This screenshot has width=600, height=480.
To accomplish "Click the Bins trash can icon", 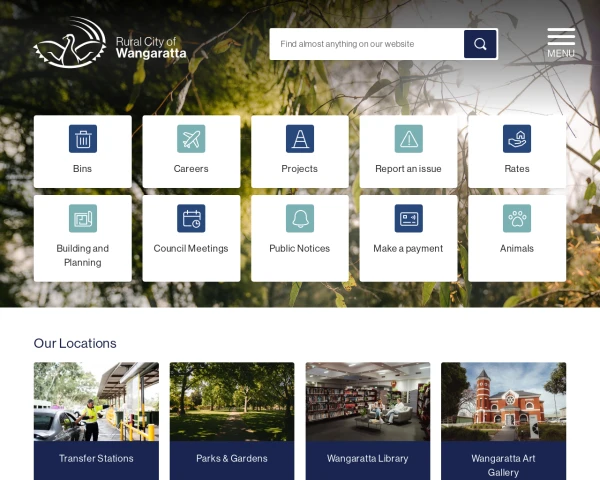I will pos(83,139).
